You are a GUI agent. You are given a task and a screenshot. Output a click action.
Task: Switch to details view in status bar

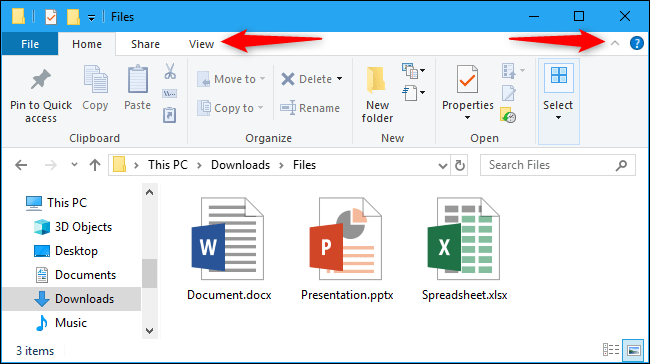(x=611, y=350)
